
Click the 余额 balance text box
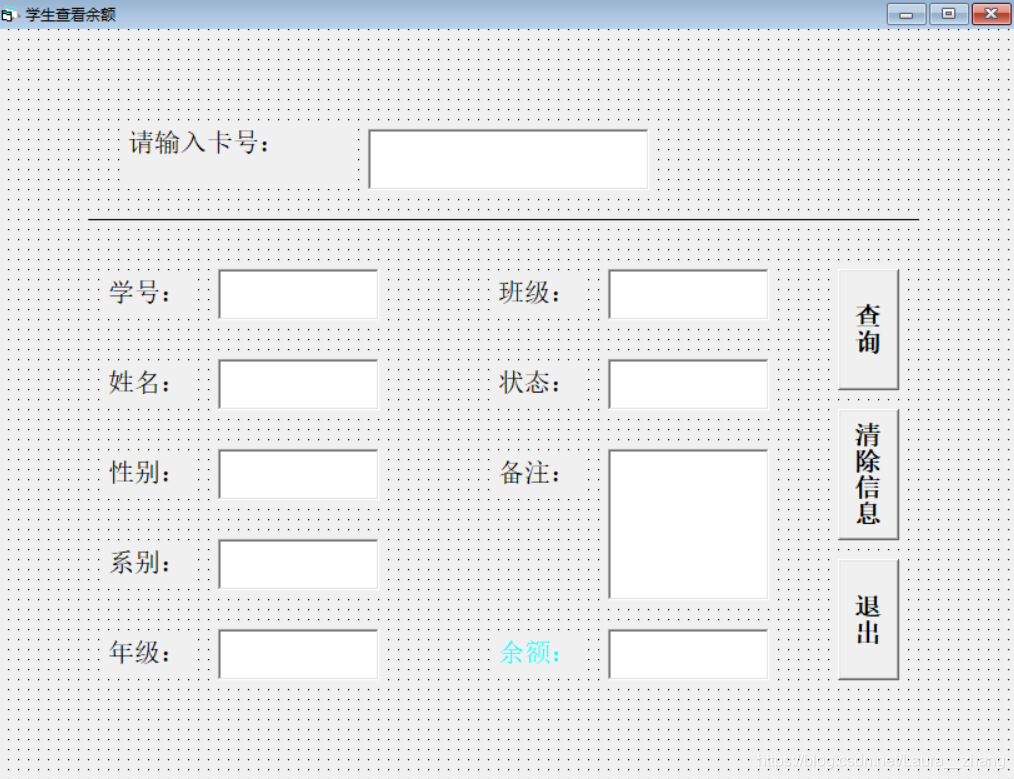[686, 654]
